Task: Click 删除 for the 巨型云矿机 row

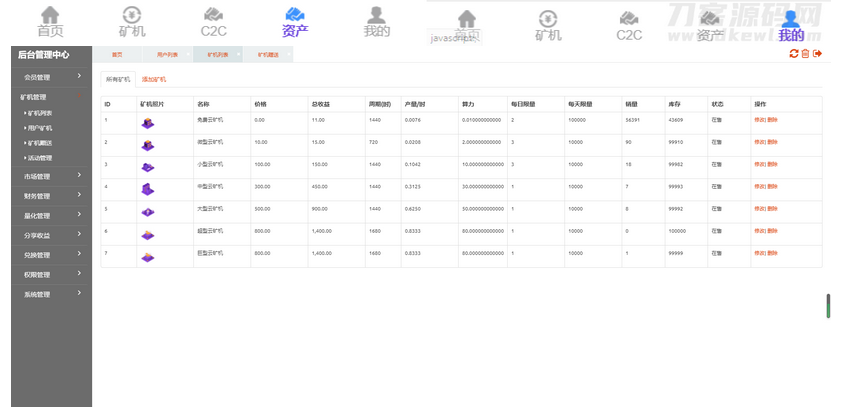Action: click(773, 252)
